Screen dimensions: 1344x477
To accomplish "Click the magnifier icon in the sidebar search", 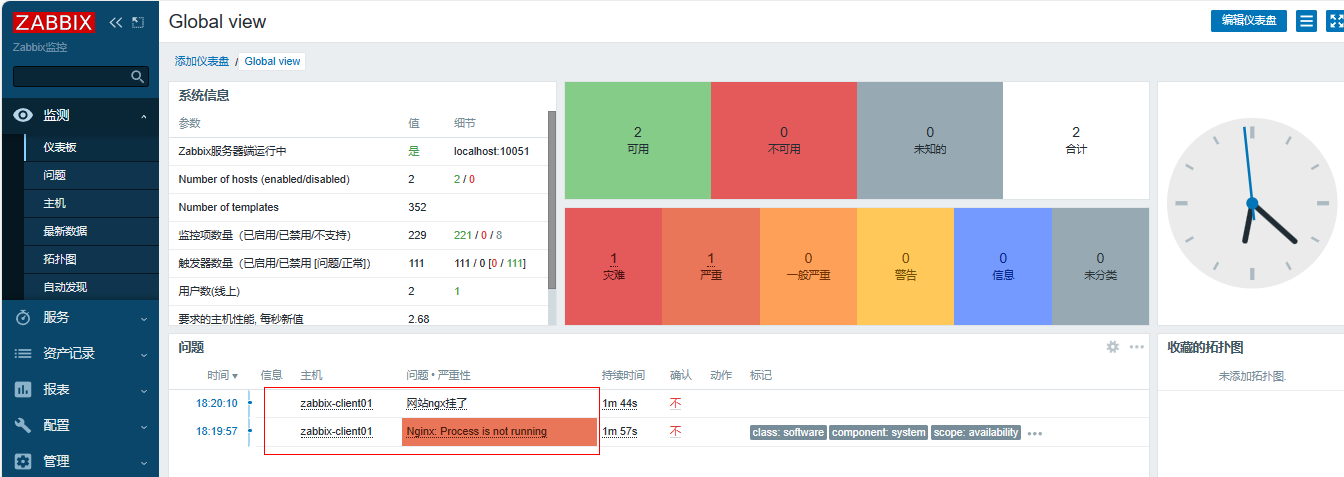I will pyautogui.click(x=138, y=77).
